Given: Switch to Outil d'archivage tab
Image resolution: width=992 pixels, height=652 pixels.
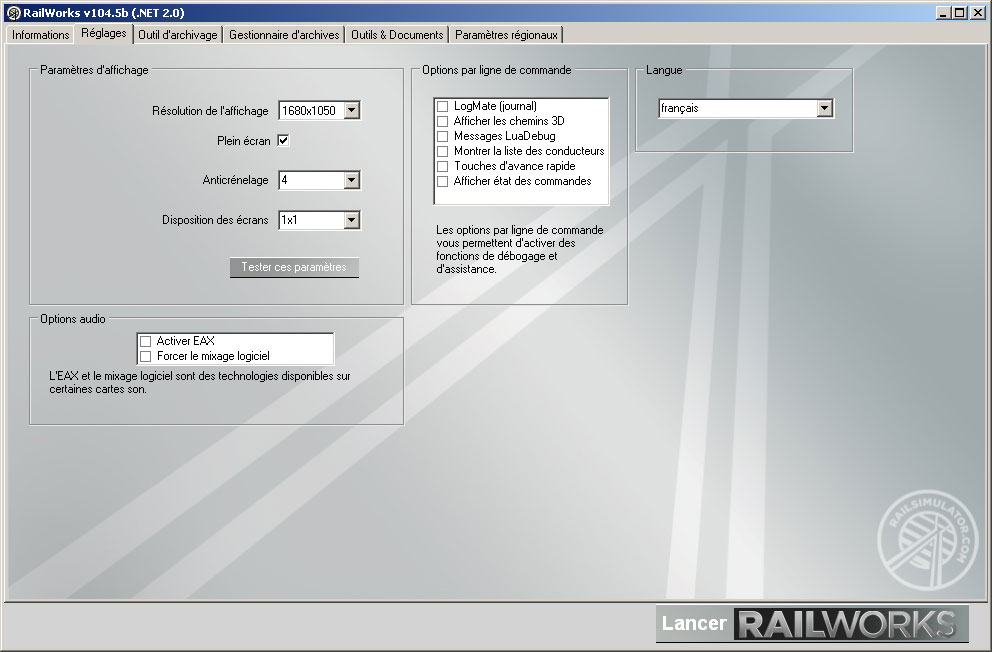Looking at the screenshot, I should click(x=178, y=35).
